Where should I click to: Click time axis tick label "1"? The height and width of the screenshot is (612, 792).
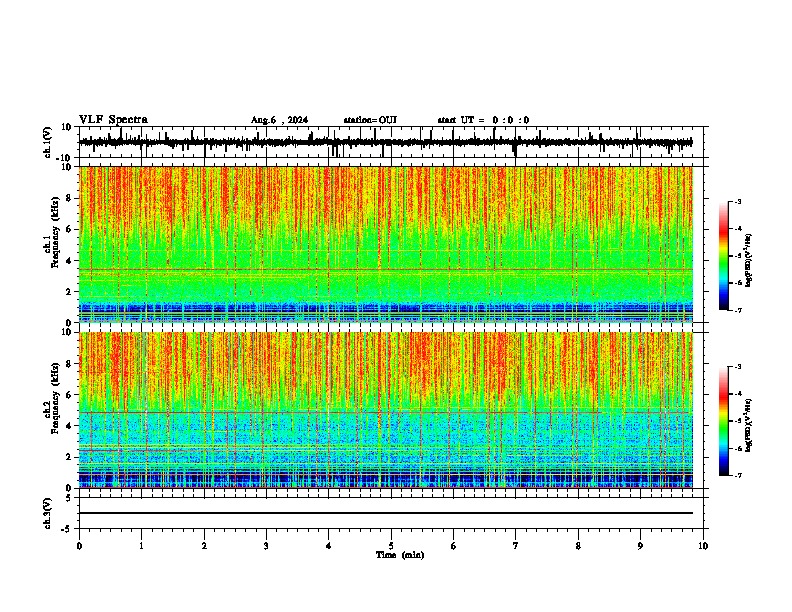pos(141,546)
